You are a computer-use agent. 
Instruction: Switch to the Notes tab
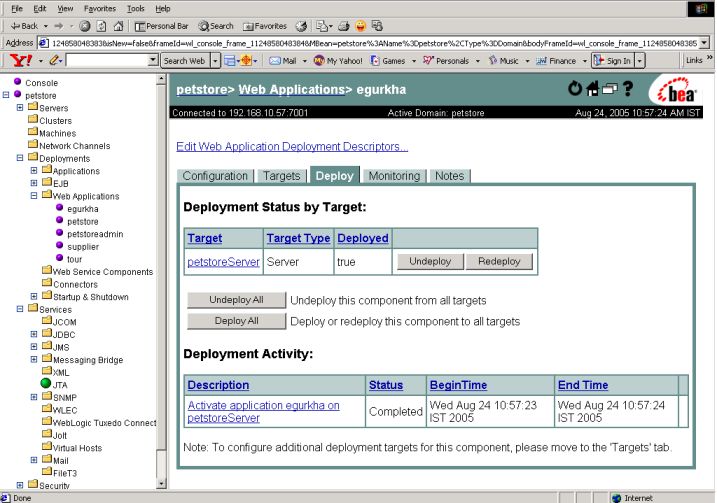(x=449, y=176)
